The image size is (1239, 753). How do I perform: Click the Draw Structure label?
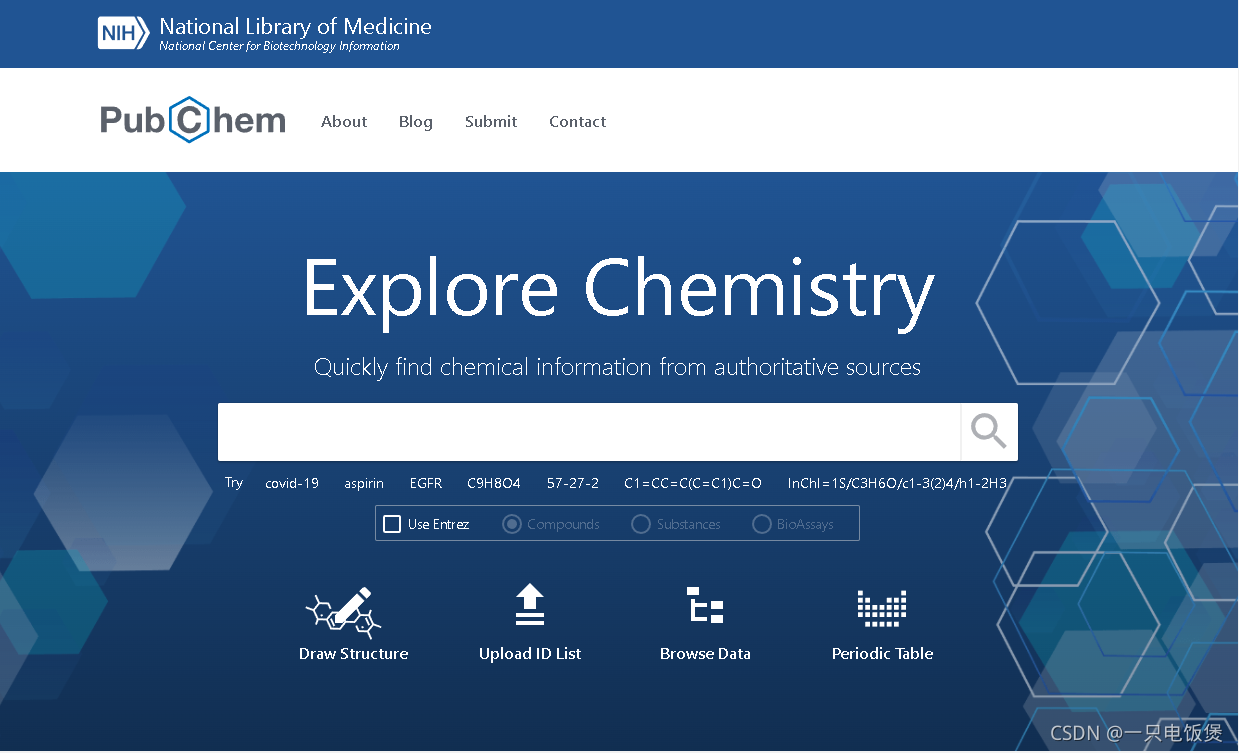pyautogui.click(x=353, y=653)
